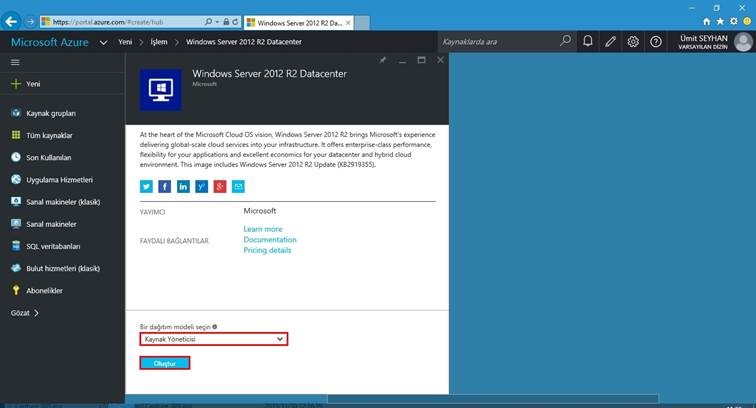The image size is (756, 408).
Task: Open browser favorites star icon
Action: click(720, 22)
